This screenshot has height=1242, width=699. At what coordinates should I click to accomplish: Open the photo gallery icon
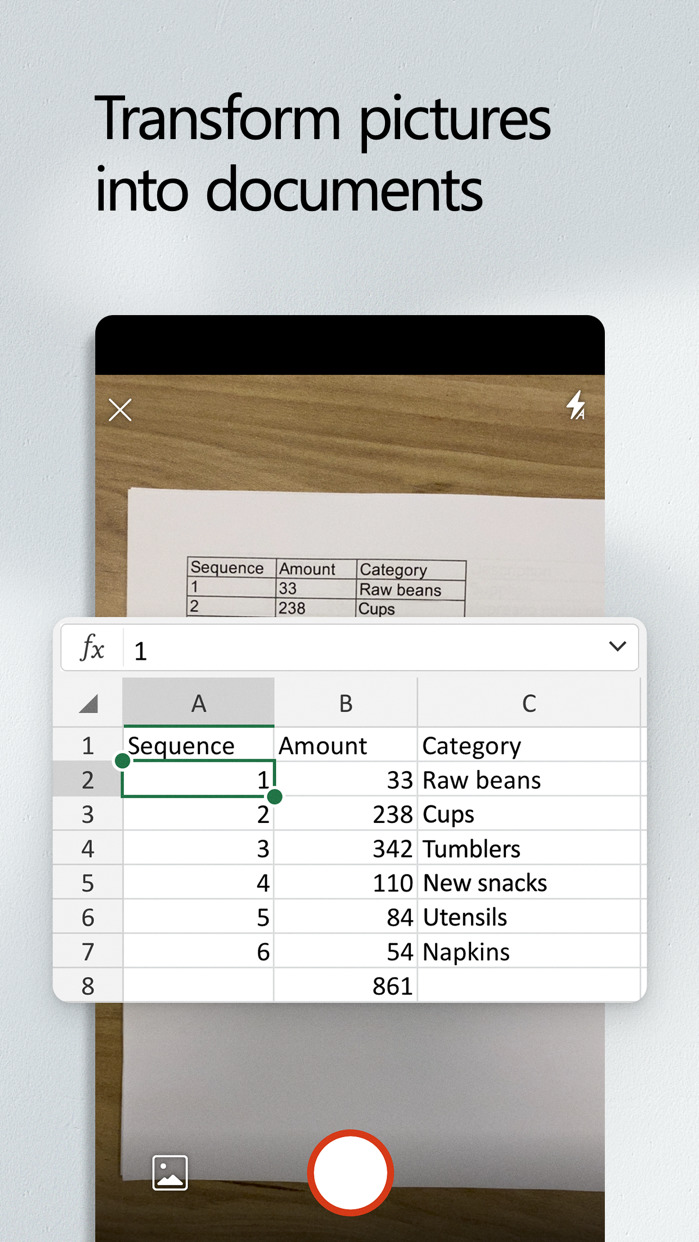click(170, 1172)
